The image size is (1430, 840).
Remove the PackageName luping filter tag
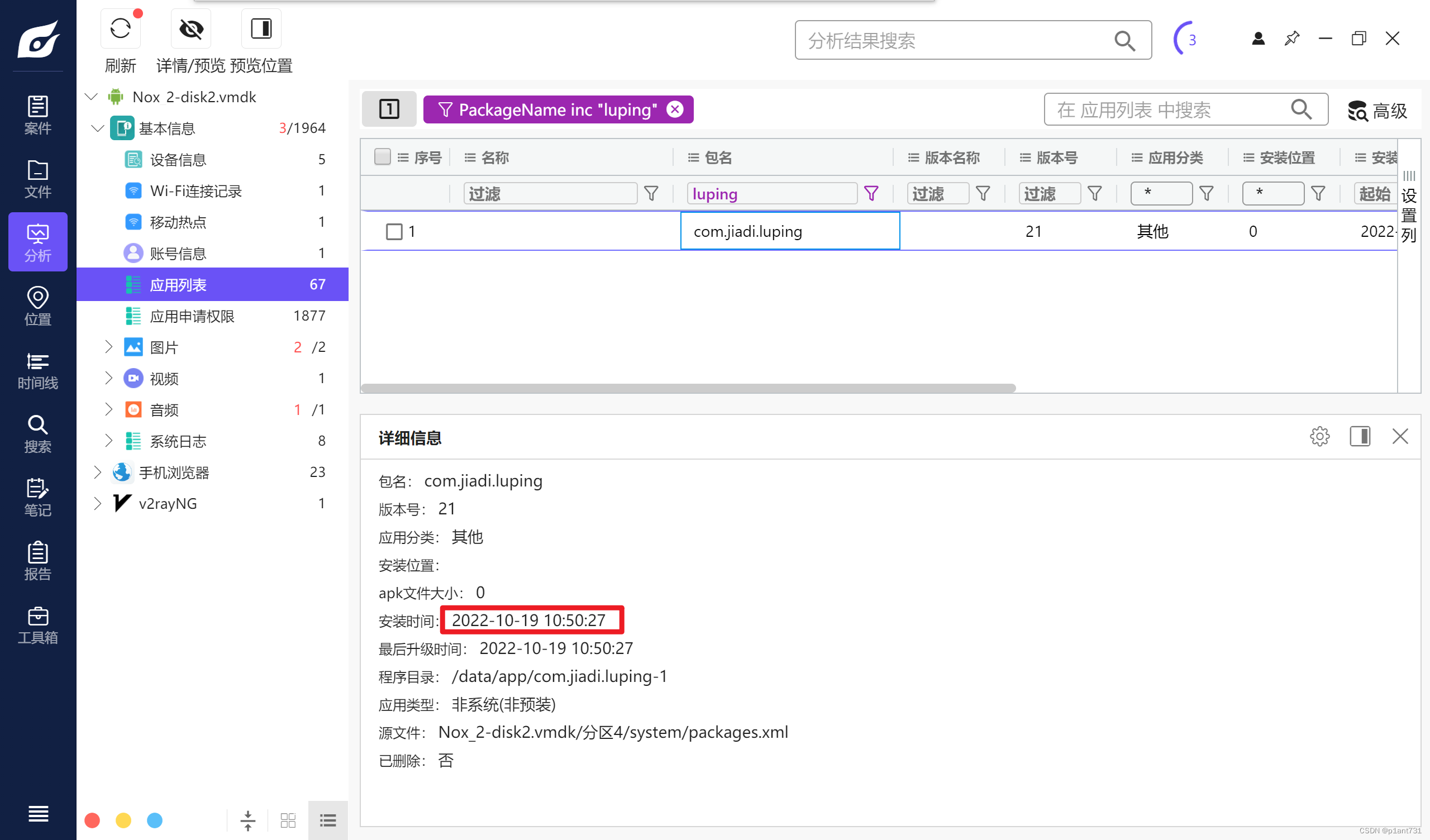click(x=675, y=109)
